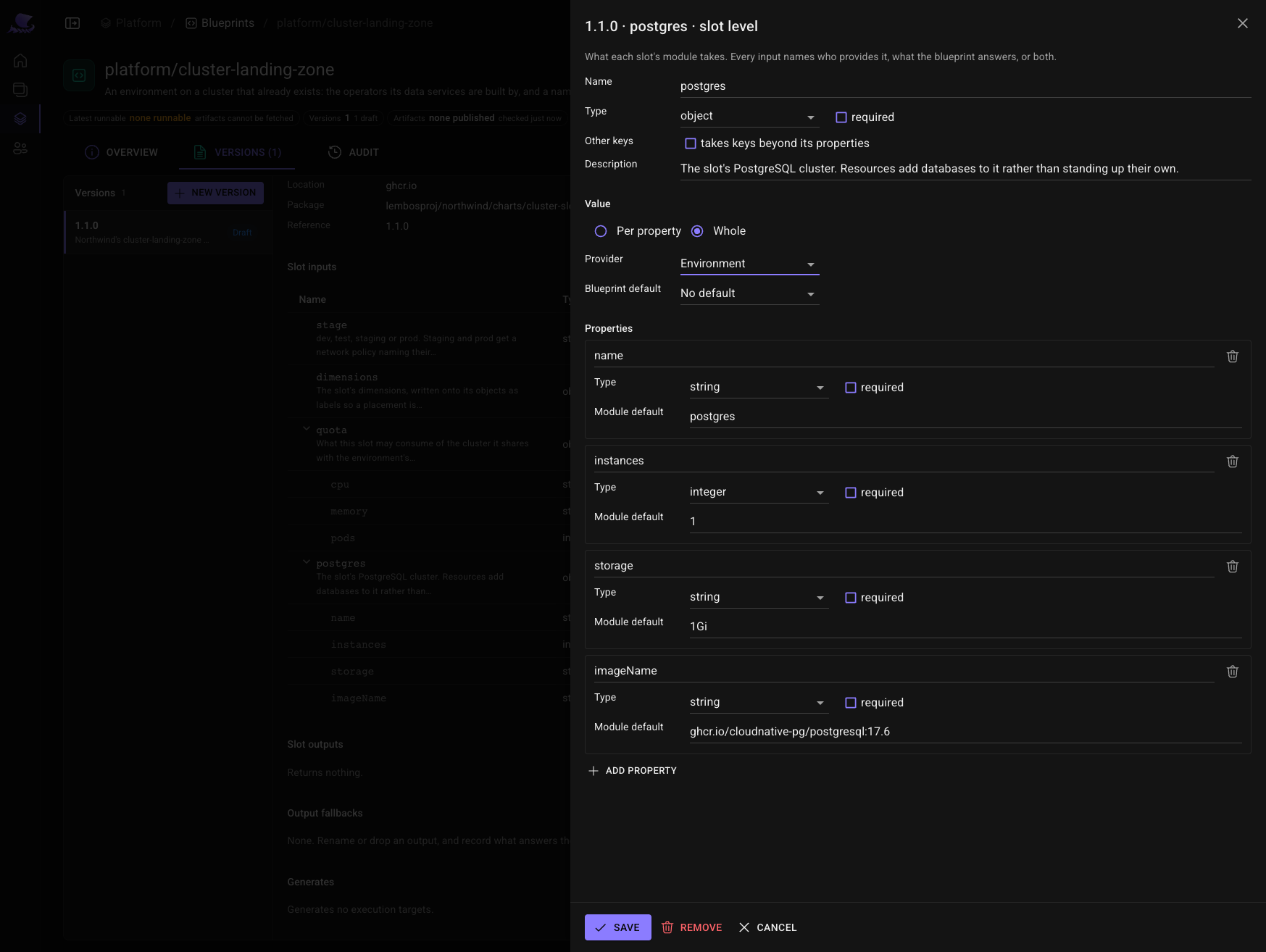Create a new version
The image size is (1266, 952).
pyautogui.click(x=215, y=193)
